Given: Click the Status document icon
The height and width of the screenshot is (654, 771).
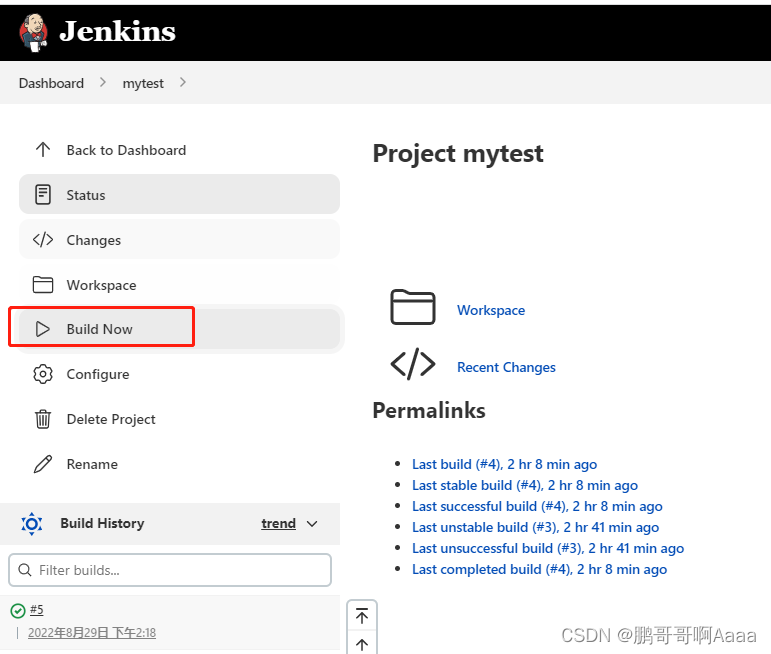Looking at the screenshot, I should 43,195.
